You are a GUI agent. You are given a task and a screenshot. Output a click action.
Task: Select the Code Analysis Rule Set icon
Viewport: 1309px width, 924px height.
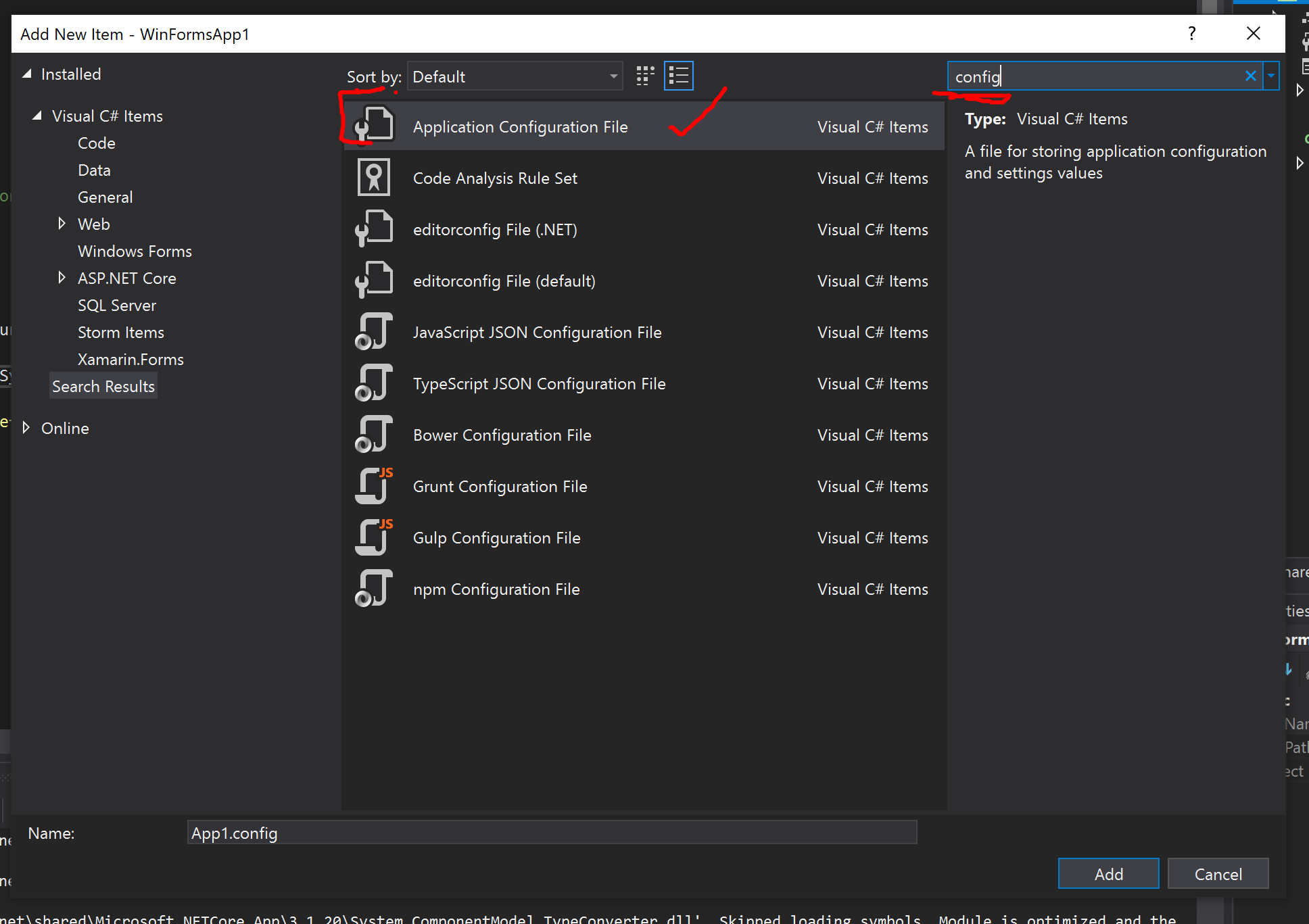[374, 177]
